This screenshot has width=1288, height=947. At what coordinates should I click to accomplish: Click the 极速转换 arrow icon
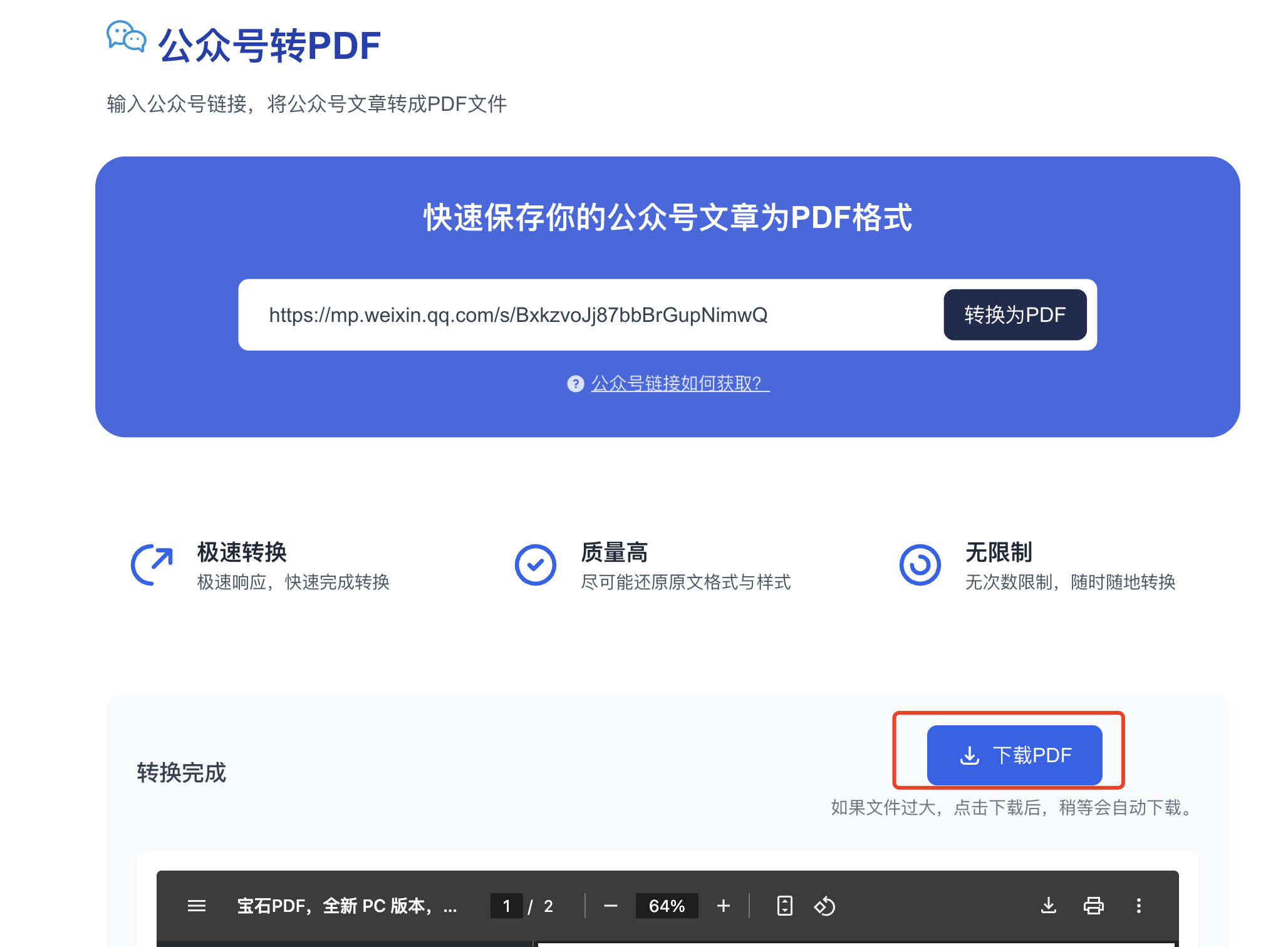pyautogui.click(x=150, y=564)
